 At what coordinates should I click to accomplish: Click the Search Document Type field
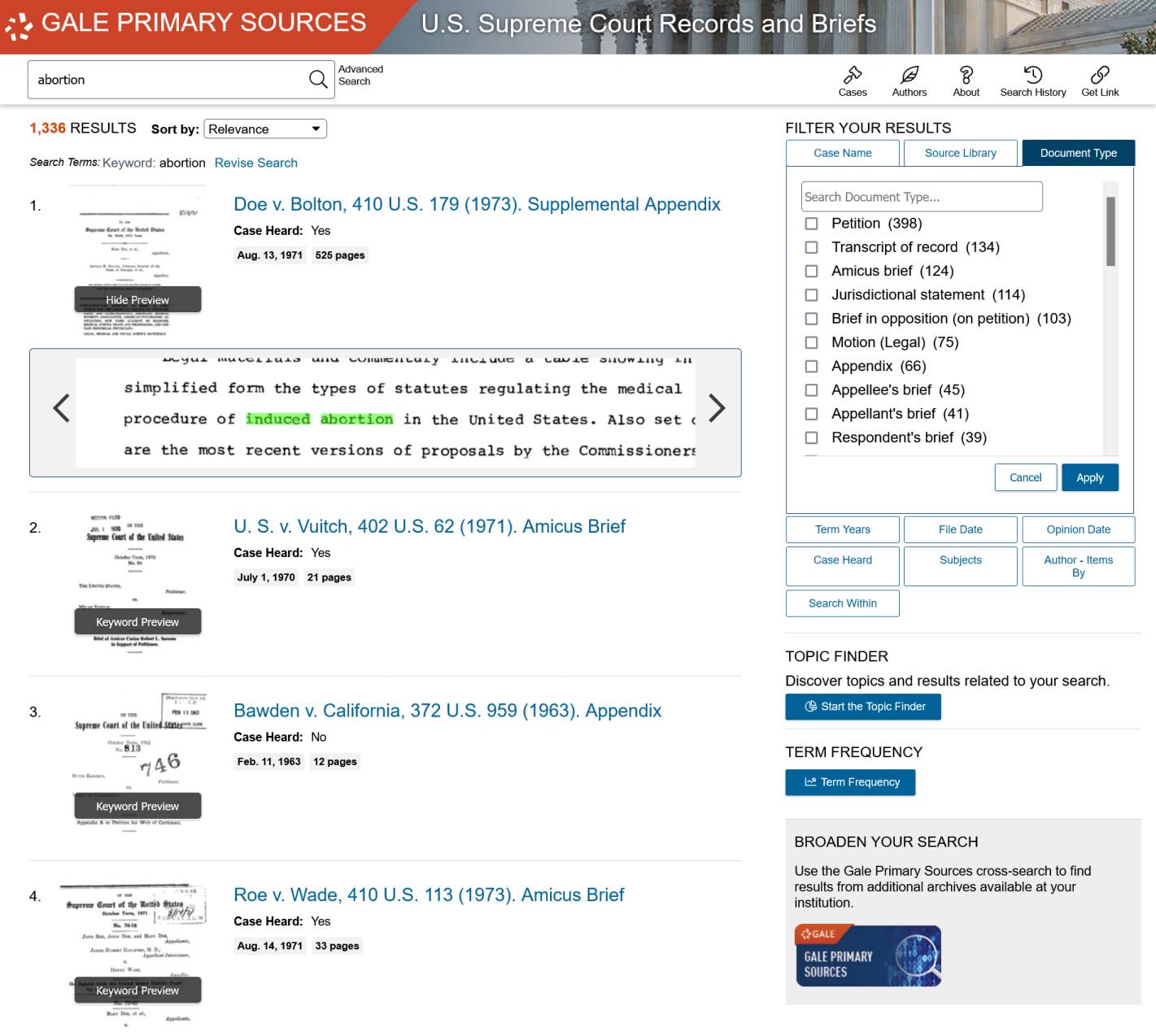click(x=922, y=197)
